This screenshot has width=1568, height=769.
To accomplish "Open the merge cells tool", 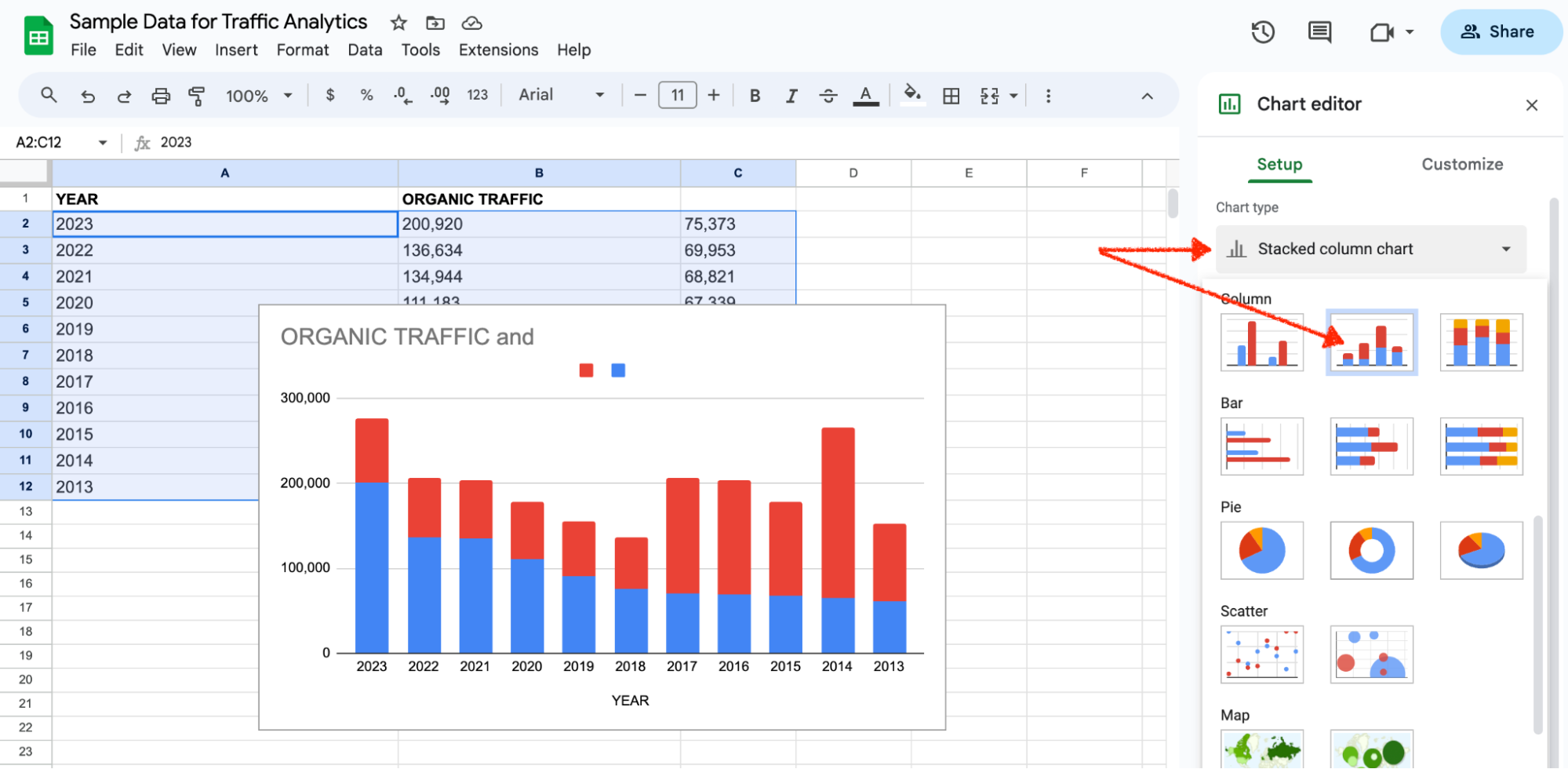I will (x=990, y=95).
